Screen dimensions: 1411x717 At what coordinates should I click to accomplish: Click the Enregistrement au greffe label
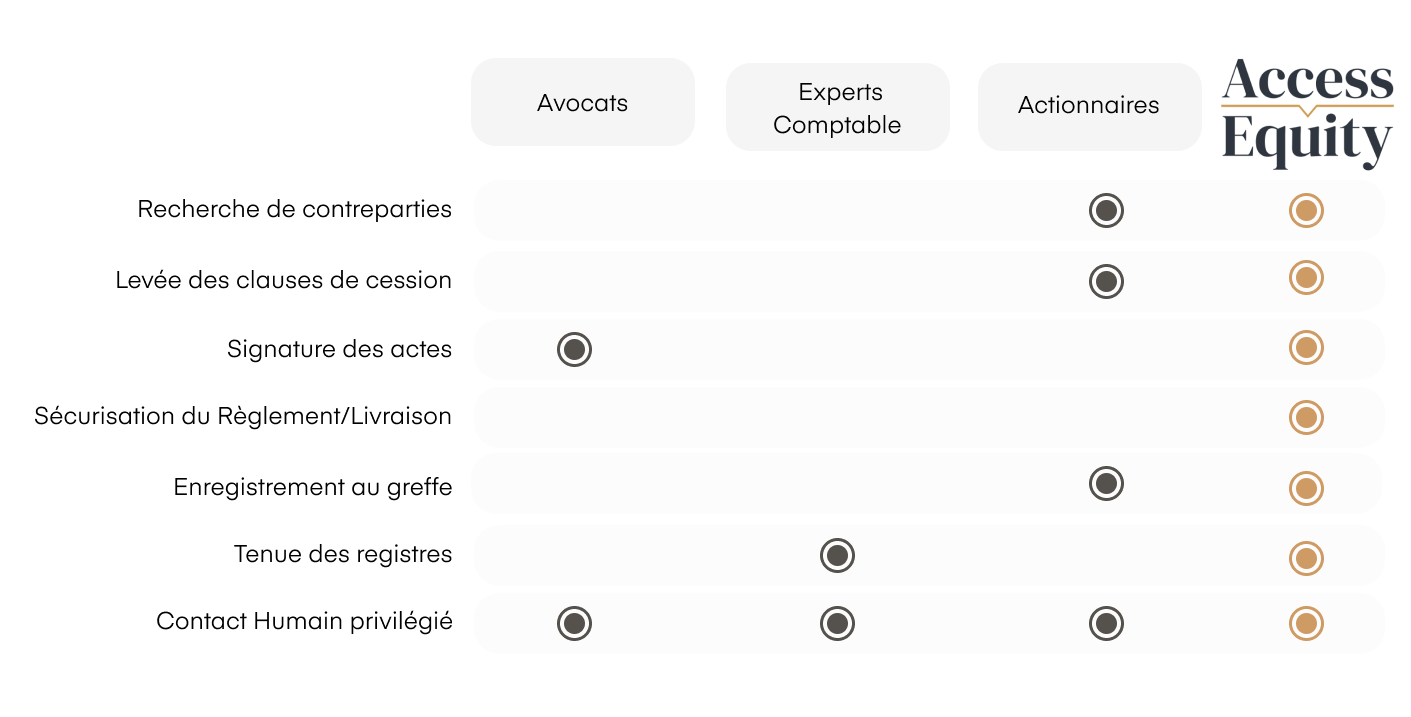[313, 487]
